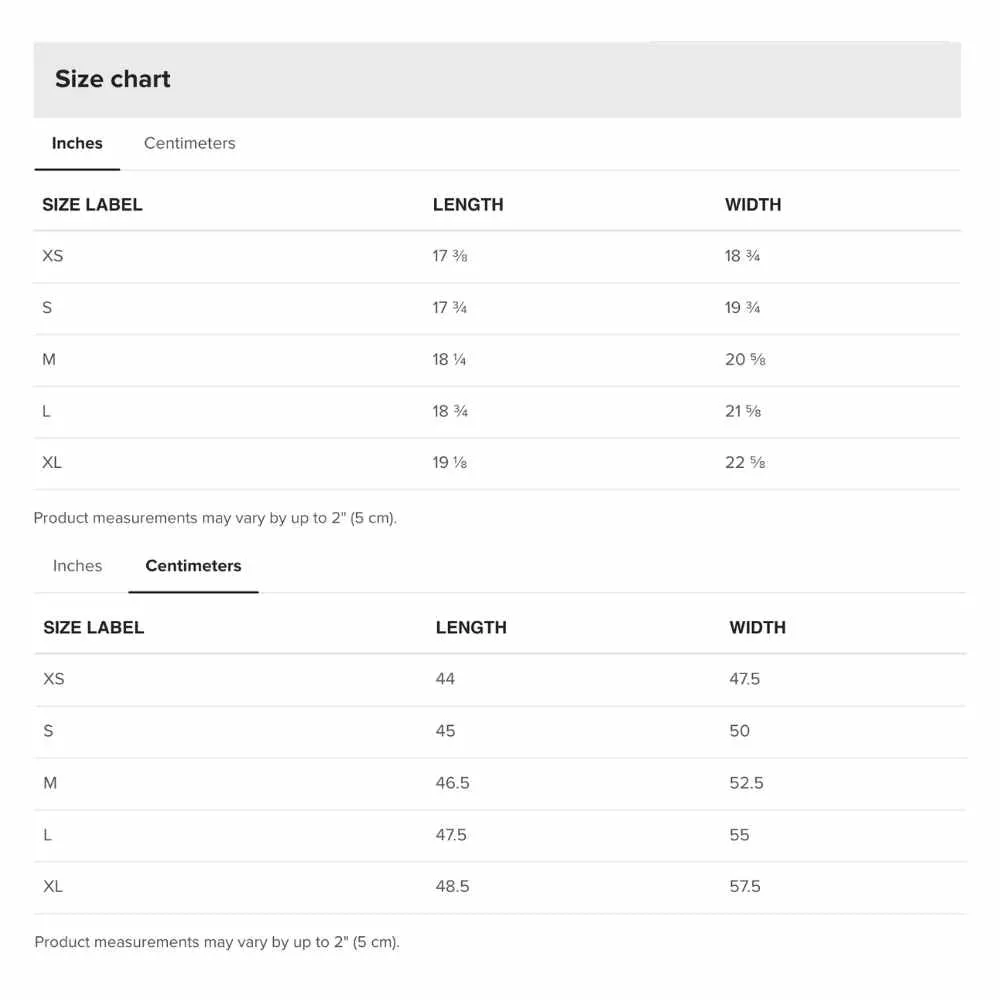Switch to the upper Centimeters tab

(x=189, y=143)
